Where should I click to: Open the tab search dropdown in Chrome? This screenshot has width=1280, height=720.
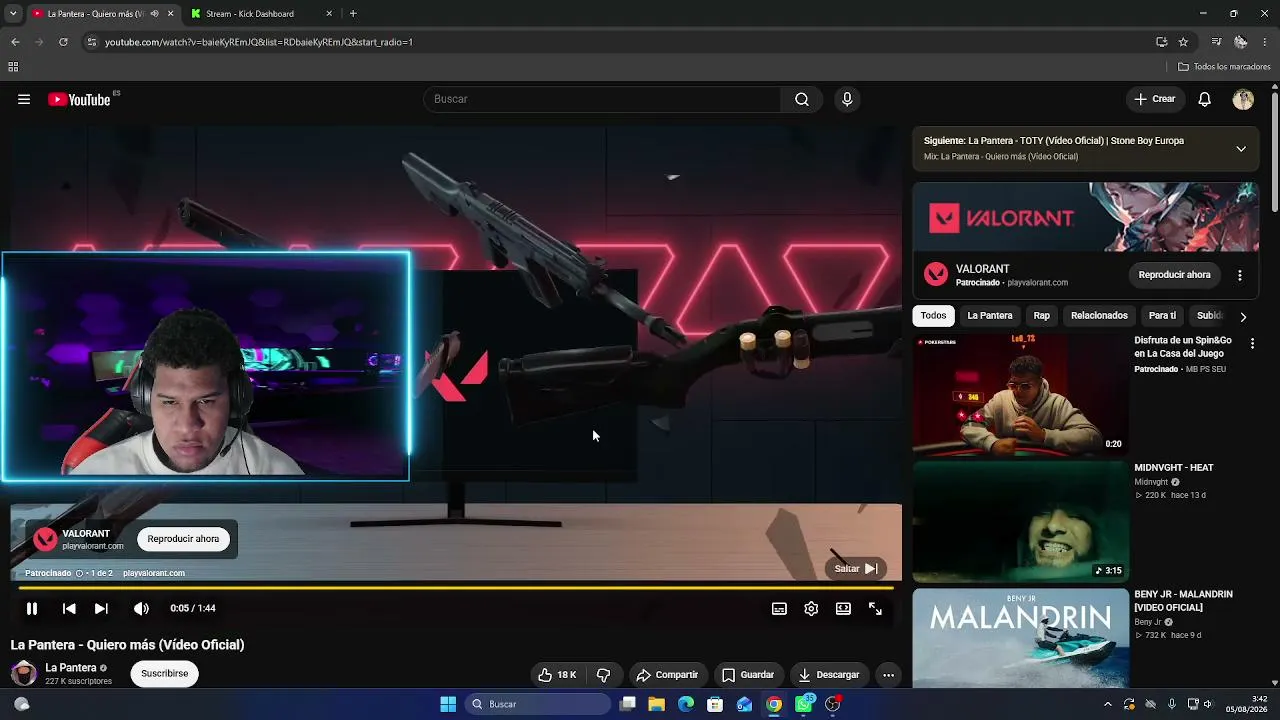[13, 14]
